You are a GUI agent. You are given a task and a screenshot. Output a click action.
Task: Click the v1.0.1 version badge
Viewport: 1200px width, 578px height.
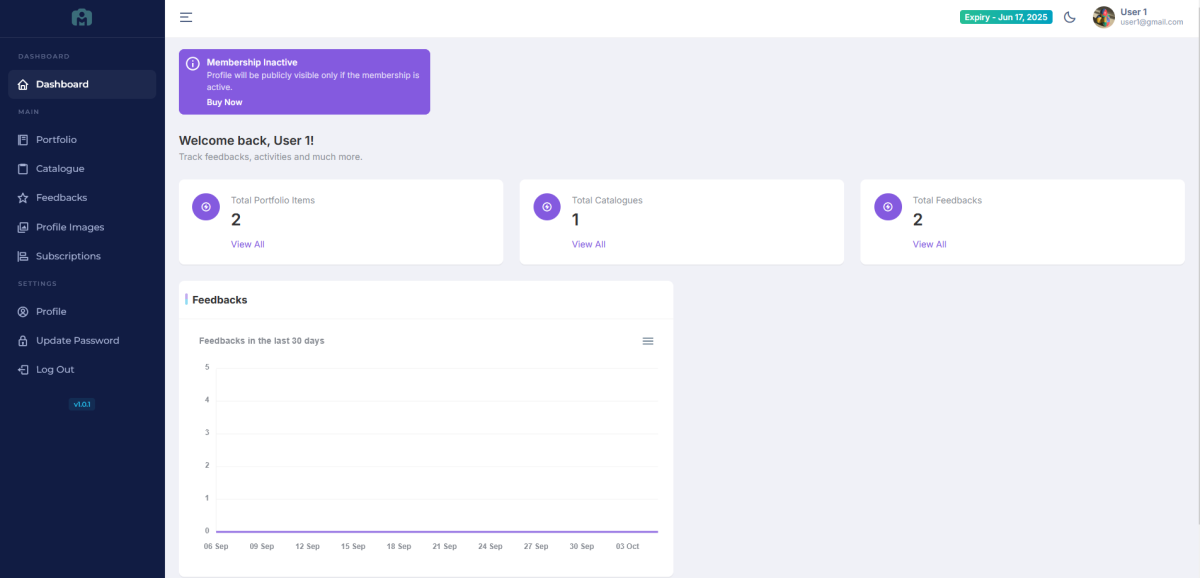(82, 404)
